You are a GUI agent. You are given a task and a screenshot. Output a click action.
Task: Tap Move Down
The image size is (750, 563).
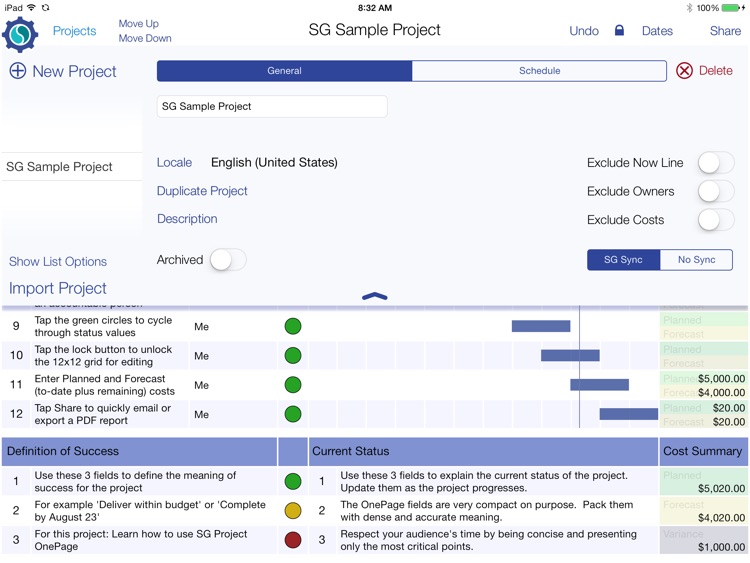point(145,38)
